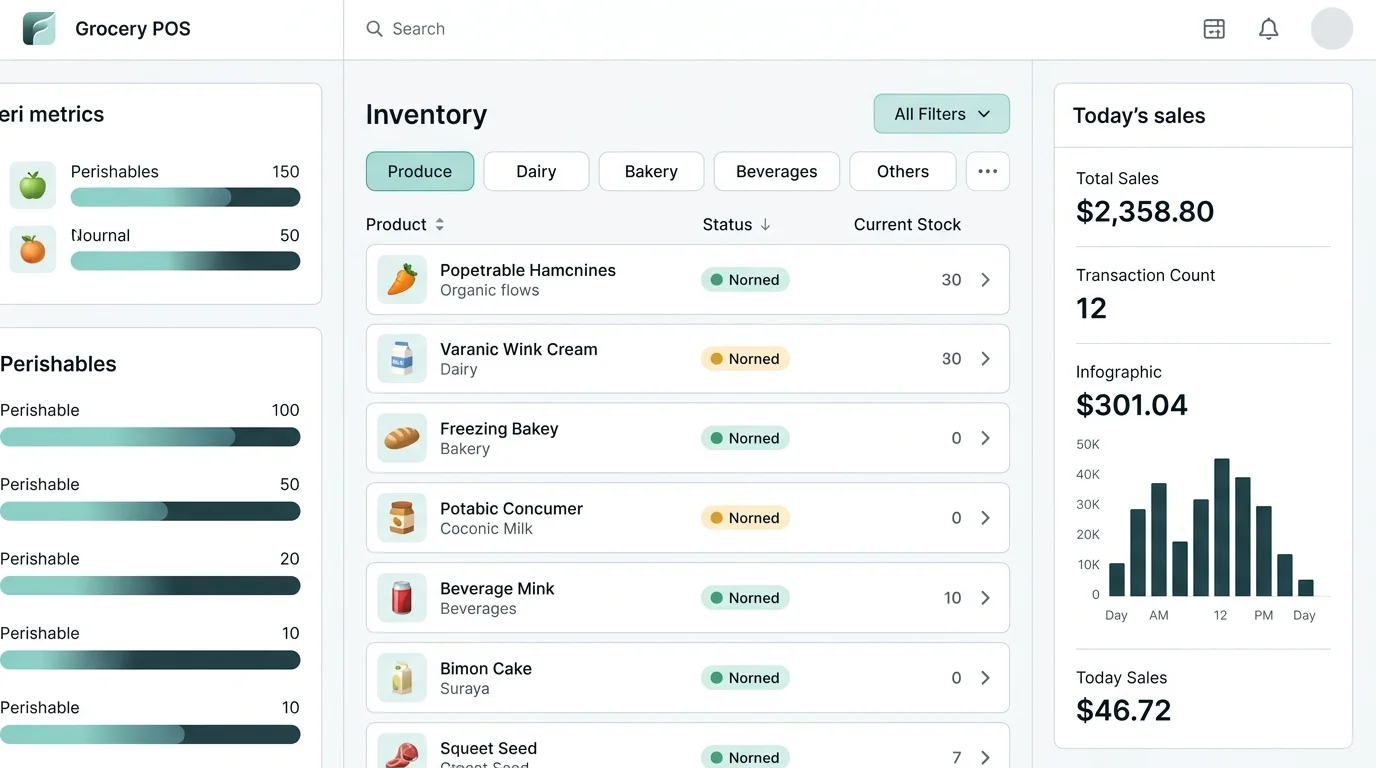
Task: Click the Total Sales value $2,358.80
Action: pos(1145,211)
